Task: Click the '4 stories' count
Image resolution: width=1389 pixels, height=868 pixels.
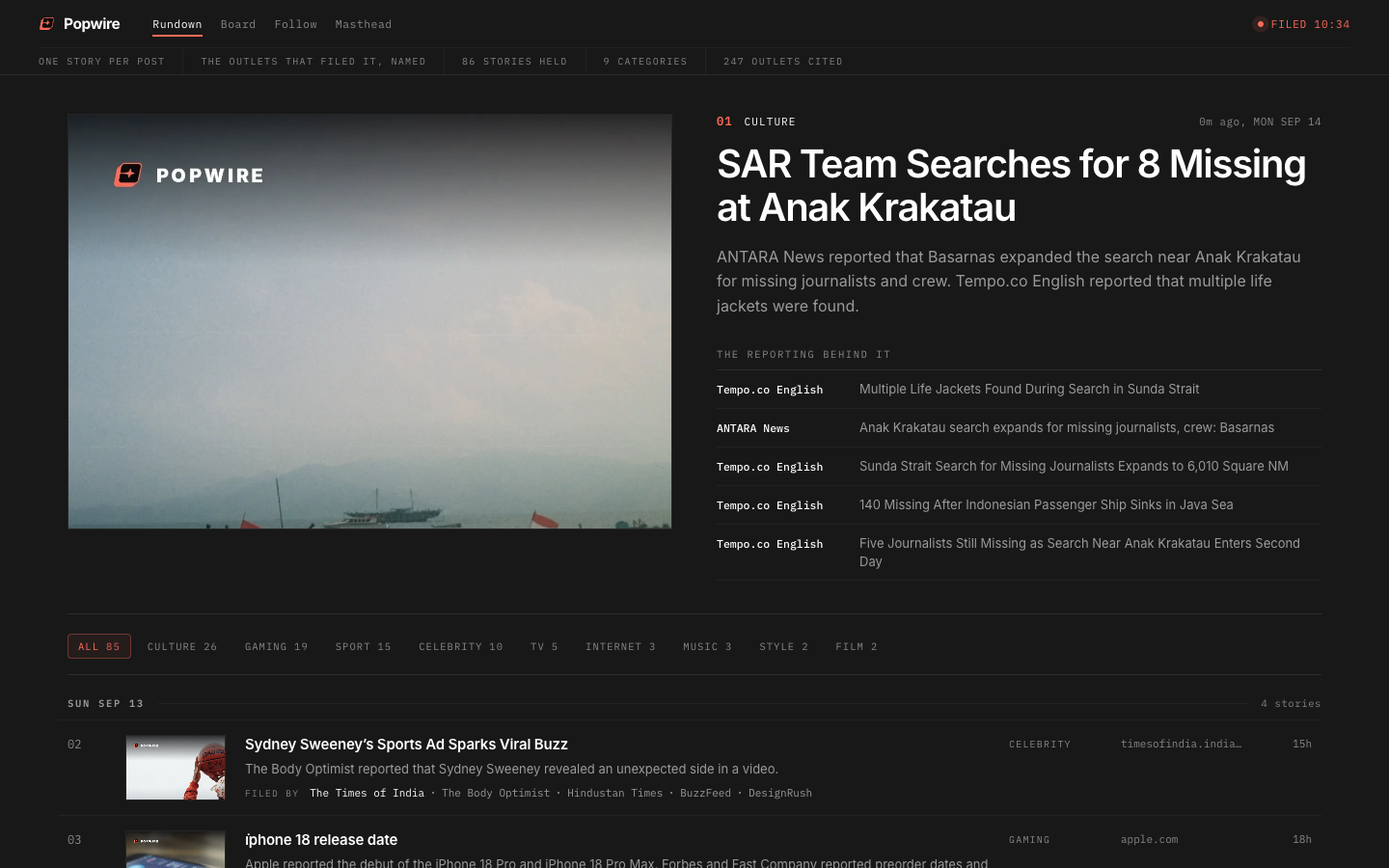Action: pos(1291,703)
